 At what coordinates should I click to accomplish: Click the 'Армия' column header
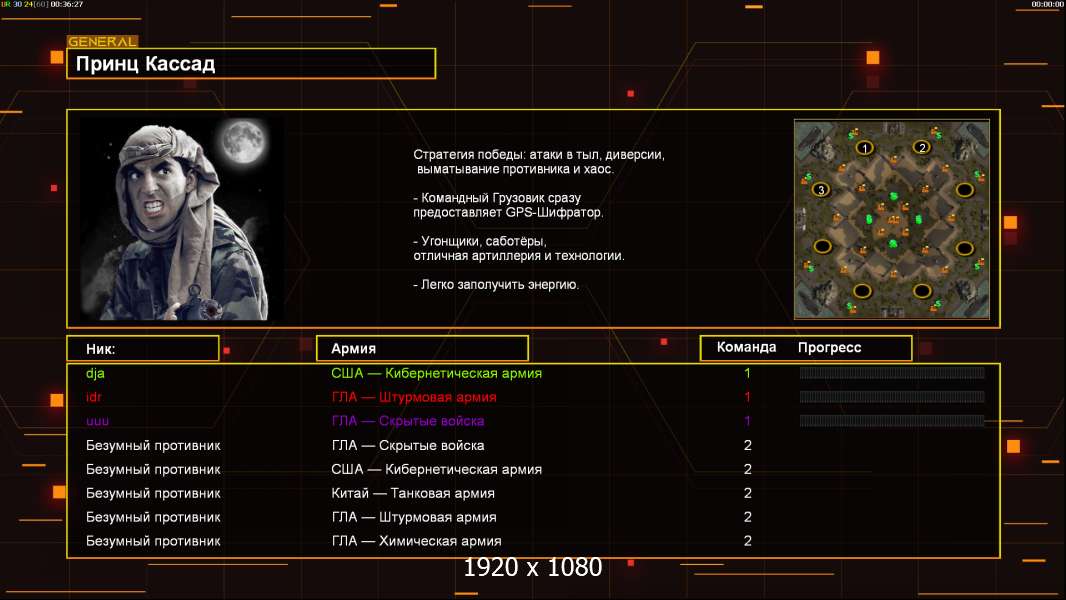(422, 348)
